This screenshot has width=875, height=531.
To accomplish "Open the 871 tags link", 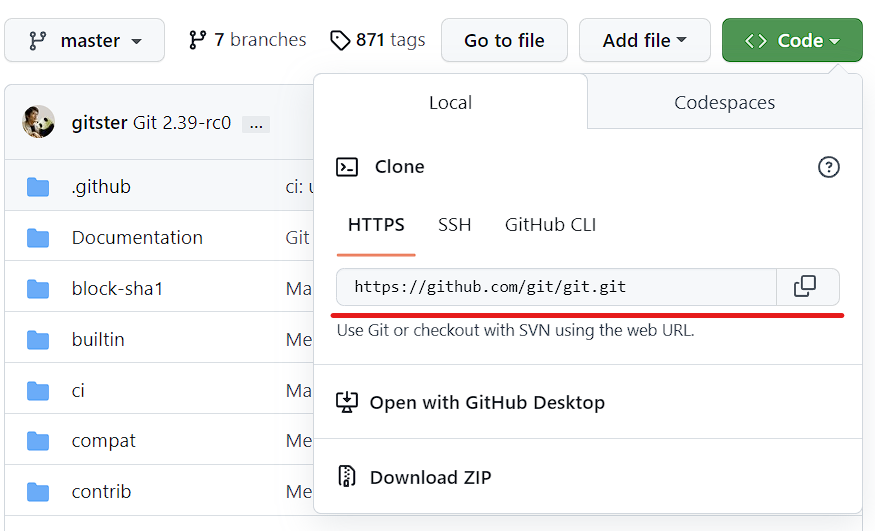I will [x=378, y=40].
